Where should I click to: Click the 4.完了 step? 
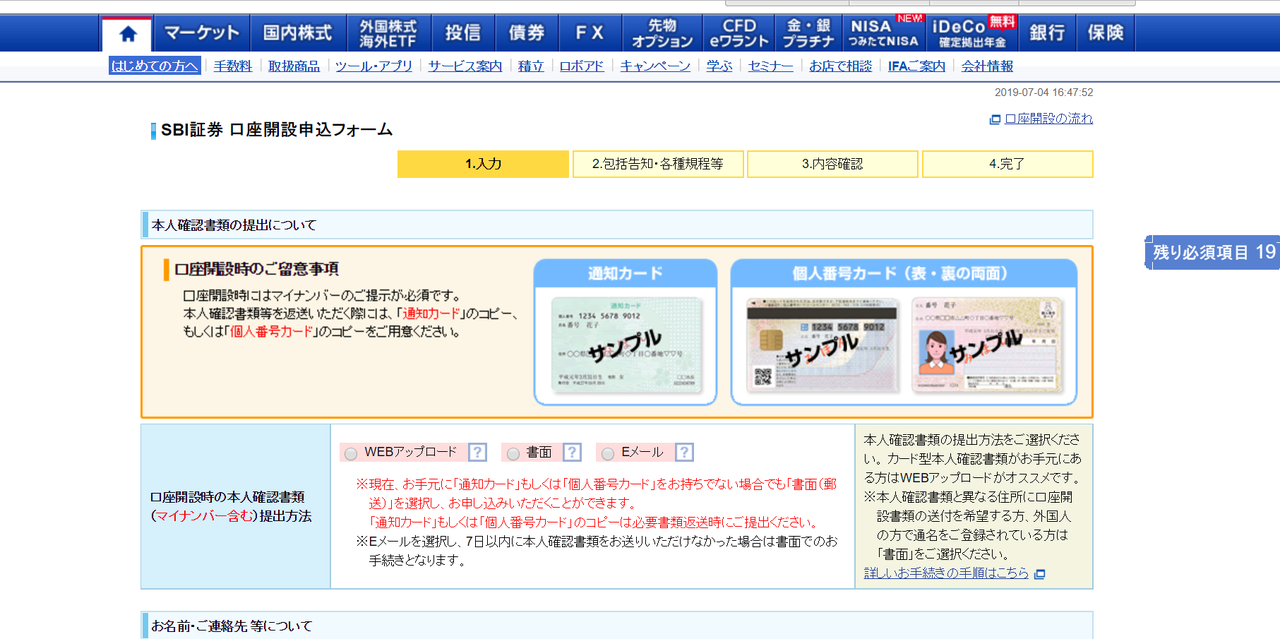(1007, 164)
